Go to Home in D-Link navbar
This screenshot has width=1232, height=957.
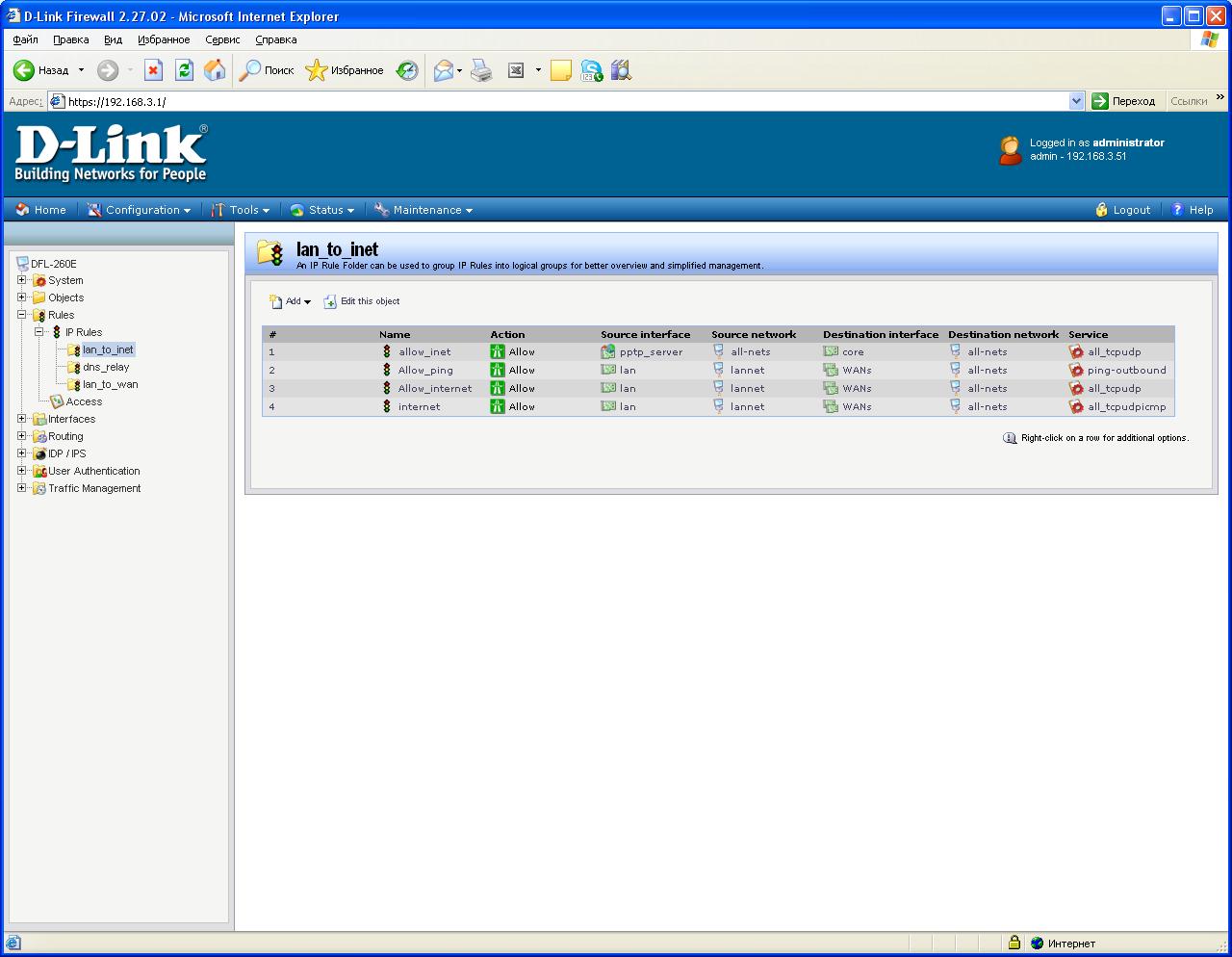[41, 210]
